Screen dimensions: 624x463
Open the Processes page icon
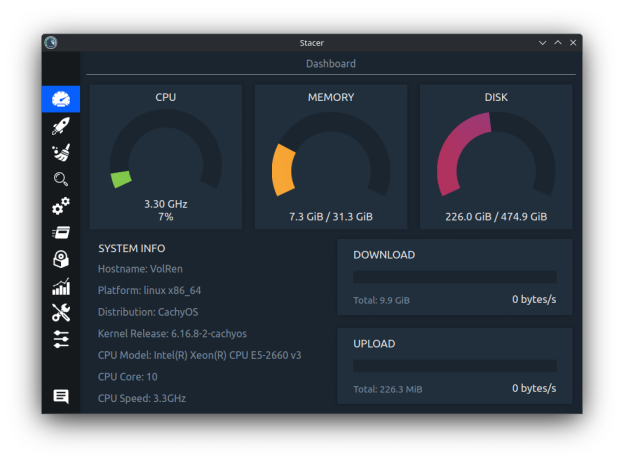click(x=61, y=233)
